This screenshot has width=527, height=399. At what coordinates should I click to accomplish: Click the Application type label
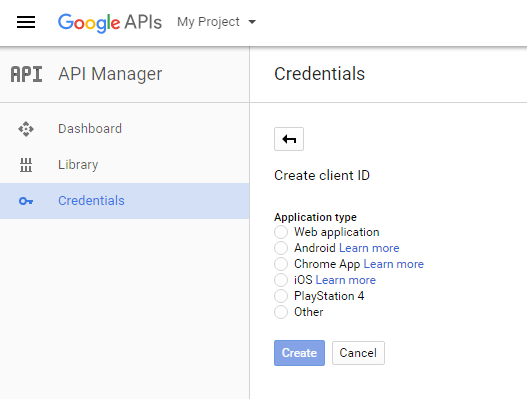pos(315,217)
